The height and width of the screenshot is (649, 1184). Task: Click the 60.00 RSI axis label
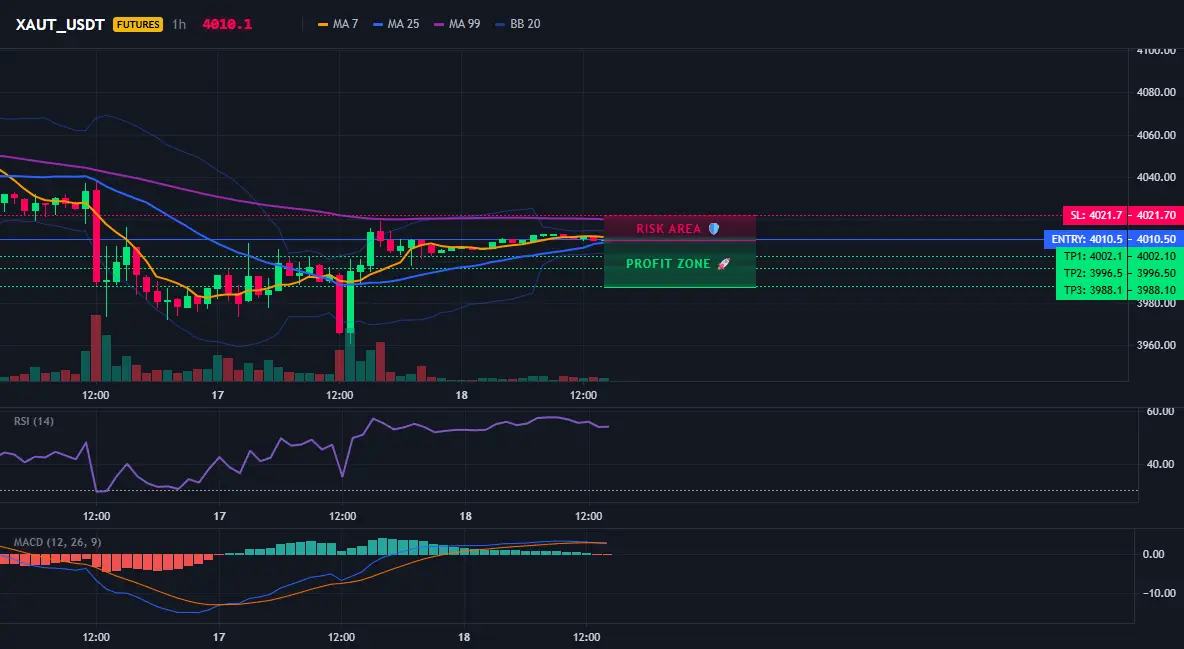point(1160,411)
